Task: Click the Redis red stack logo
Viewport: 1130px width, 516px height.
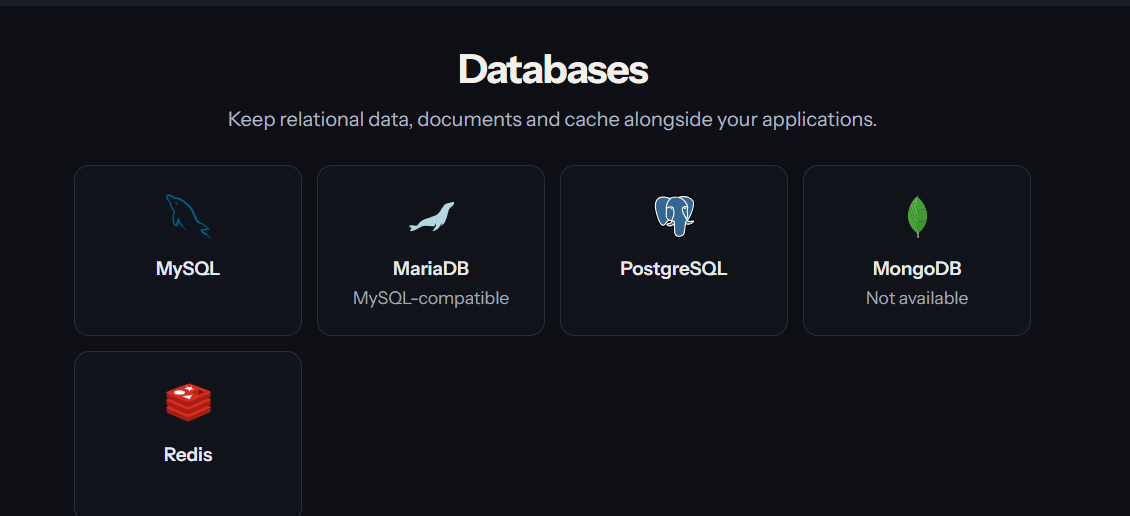Action: pos(188,402)
